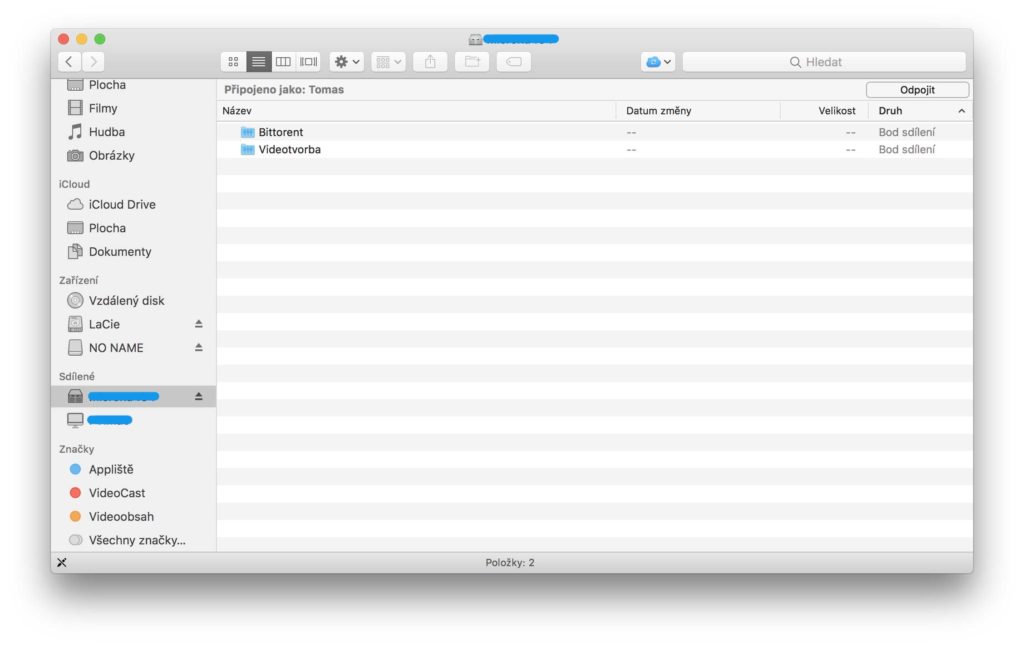Switch to Cover Flow view
This screenshot has height=646, width=1024.
point(307,61)
